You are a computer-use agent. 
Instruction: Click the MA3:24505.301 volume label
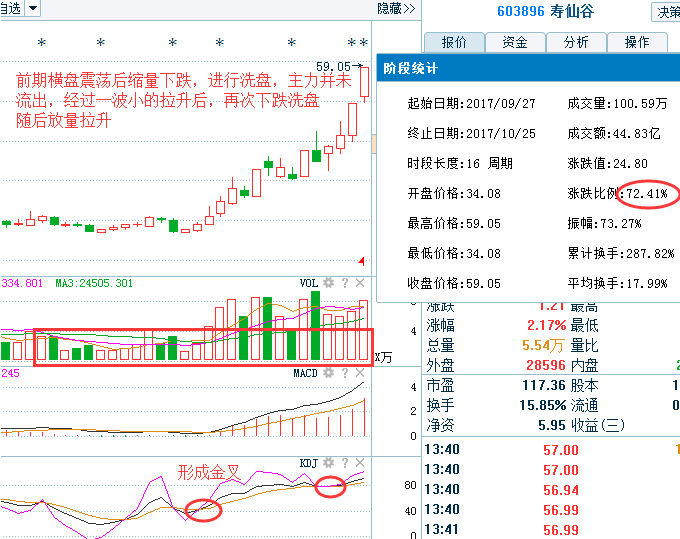[x=94, y=283]
